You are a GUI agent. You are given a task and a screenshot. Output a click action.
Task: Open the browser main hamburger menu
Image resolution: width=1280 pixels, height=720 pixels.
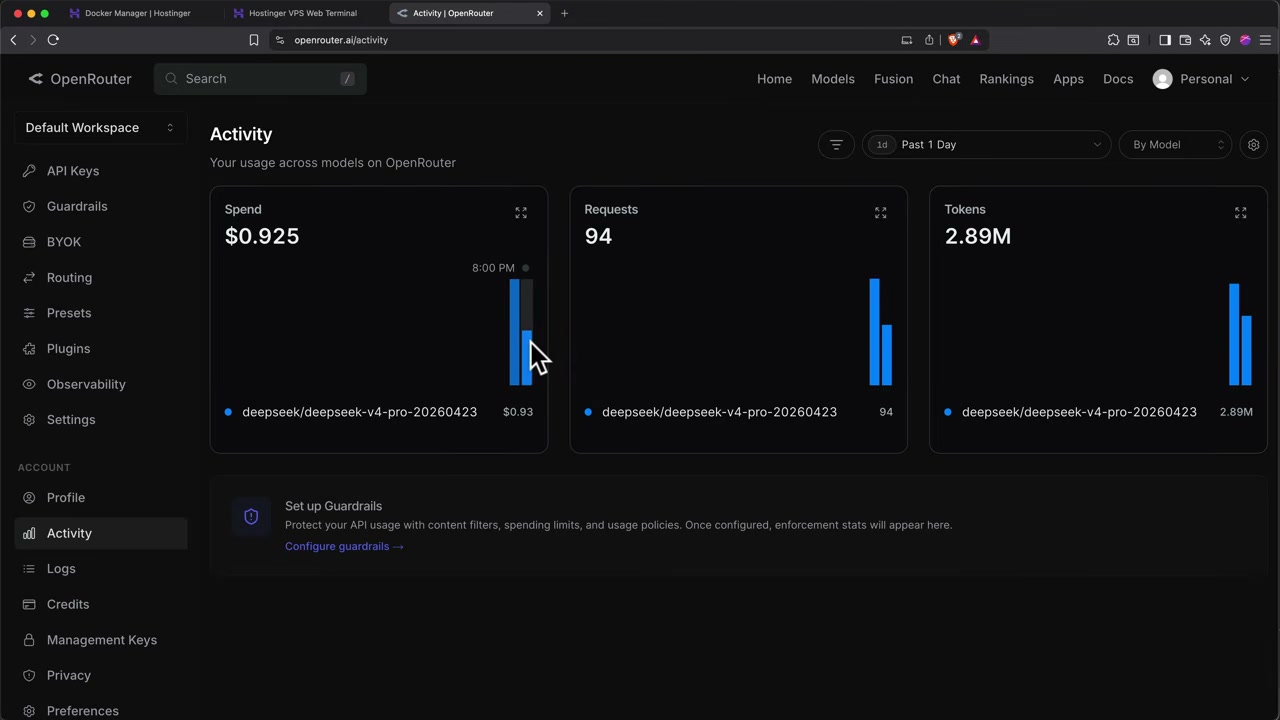(x=1265, y=40)
